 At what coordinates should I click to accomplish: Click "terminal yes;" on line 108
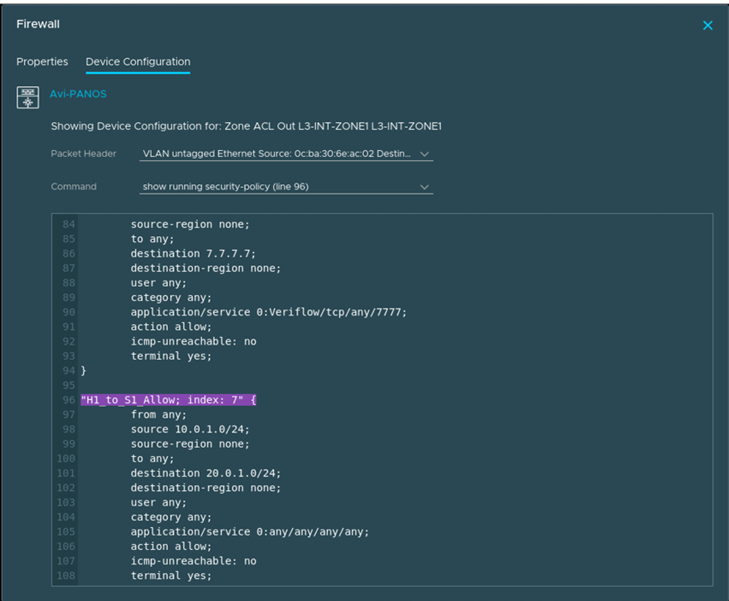171,575
